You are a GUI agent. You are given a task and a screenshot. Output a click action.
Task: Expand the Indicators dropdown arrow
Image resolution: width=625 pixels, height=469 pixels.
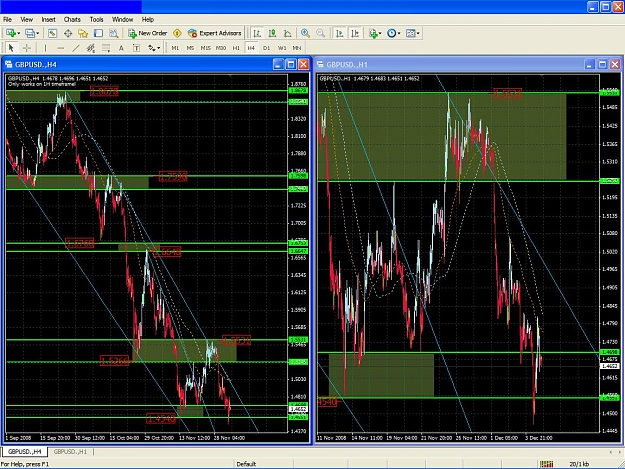tap(380, 33)
